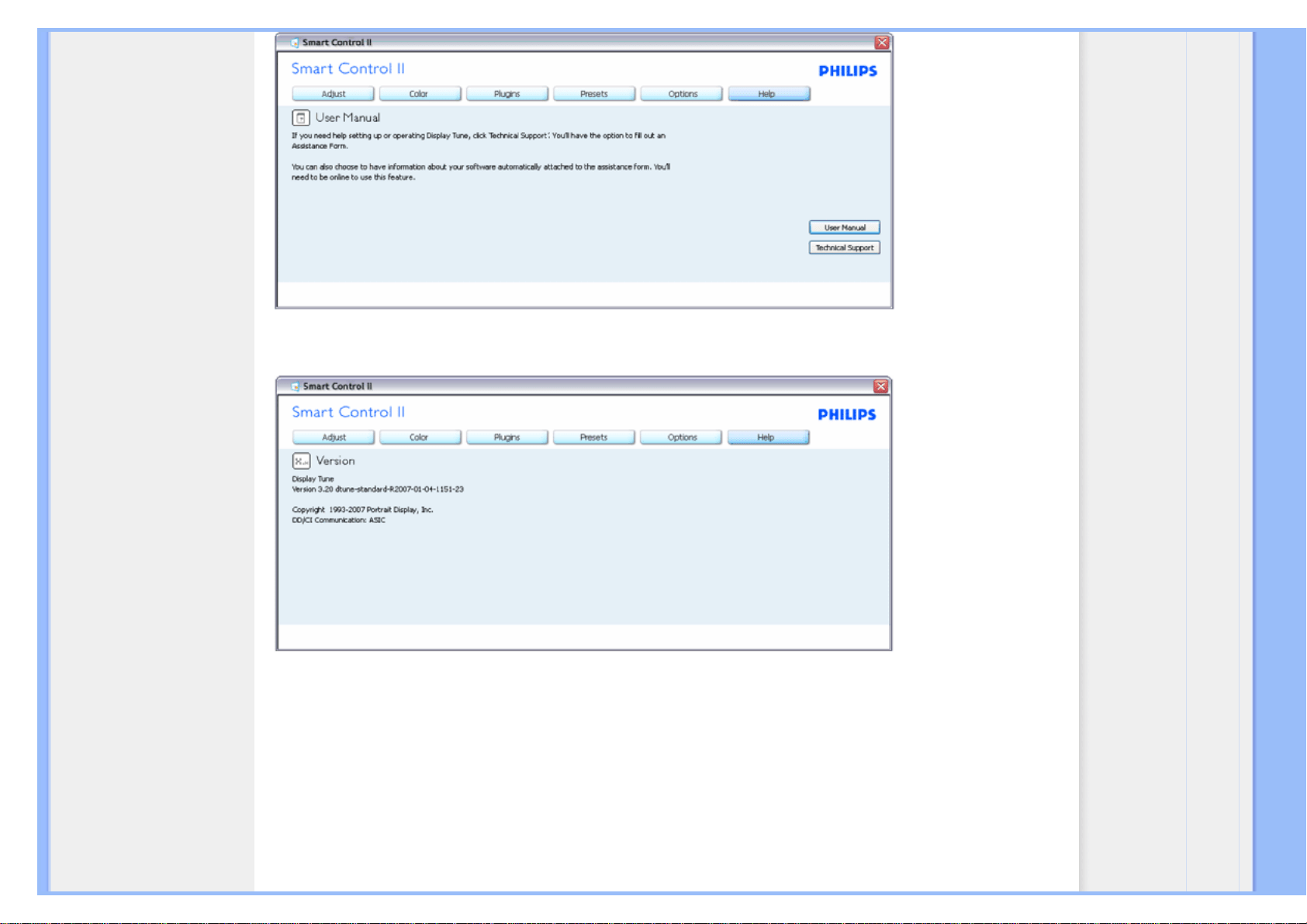The height and width of the screenshot is (924, 1307).
Task: Open Color tab in upper Smart Control window
Action: 420,94
